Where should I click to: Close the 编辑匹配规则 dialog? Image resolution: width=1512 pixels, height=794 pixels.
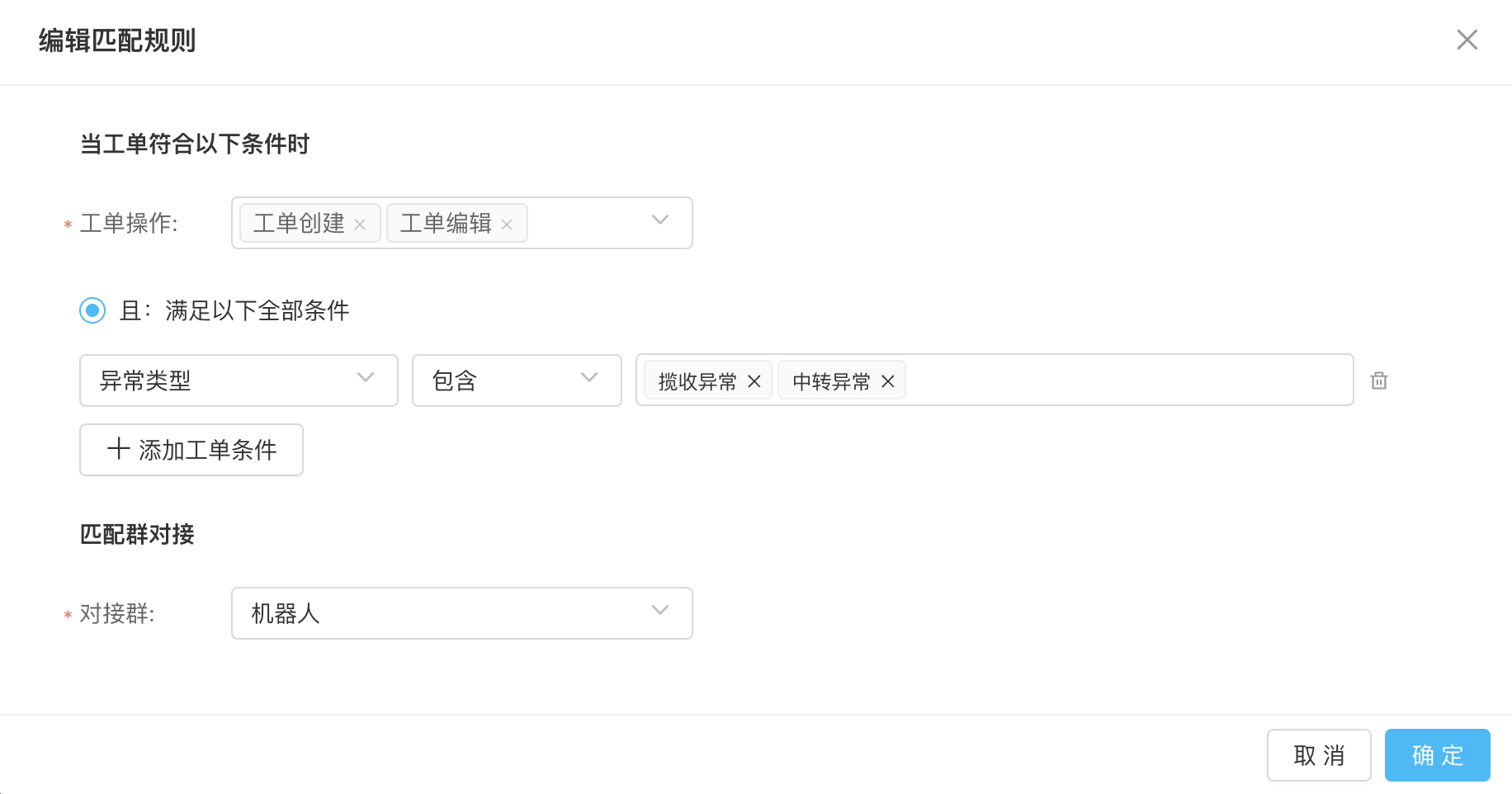[x=1467, y=40]
